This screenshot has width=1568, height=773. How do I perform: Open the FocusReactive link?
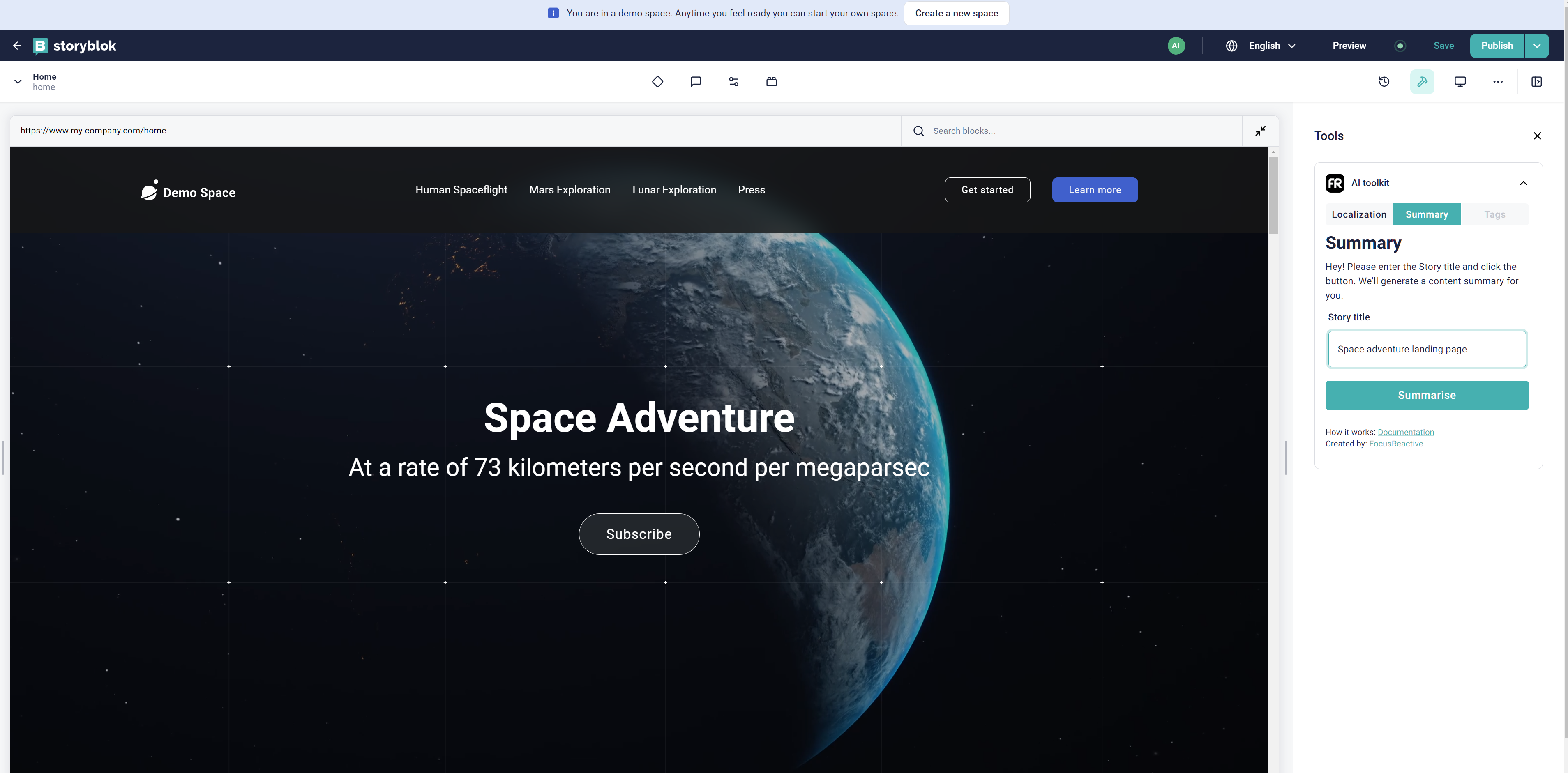click(x=1396, y=444)
